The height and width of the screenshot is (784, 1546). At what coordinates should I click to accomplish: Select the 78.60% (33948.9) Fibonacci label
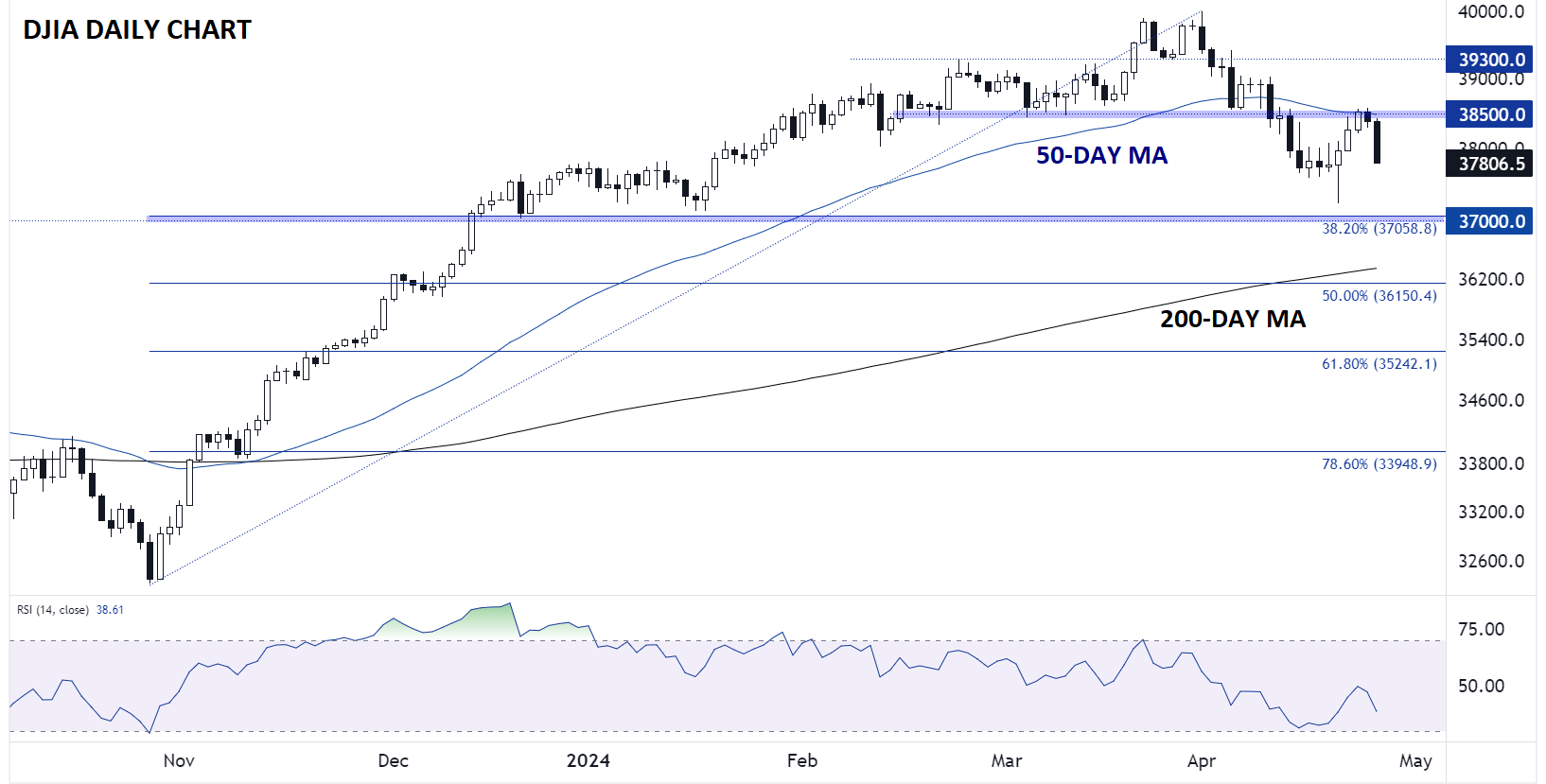[x=1379, y=464]
